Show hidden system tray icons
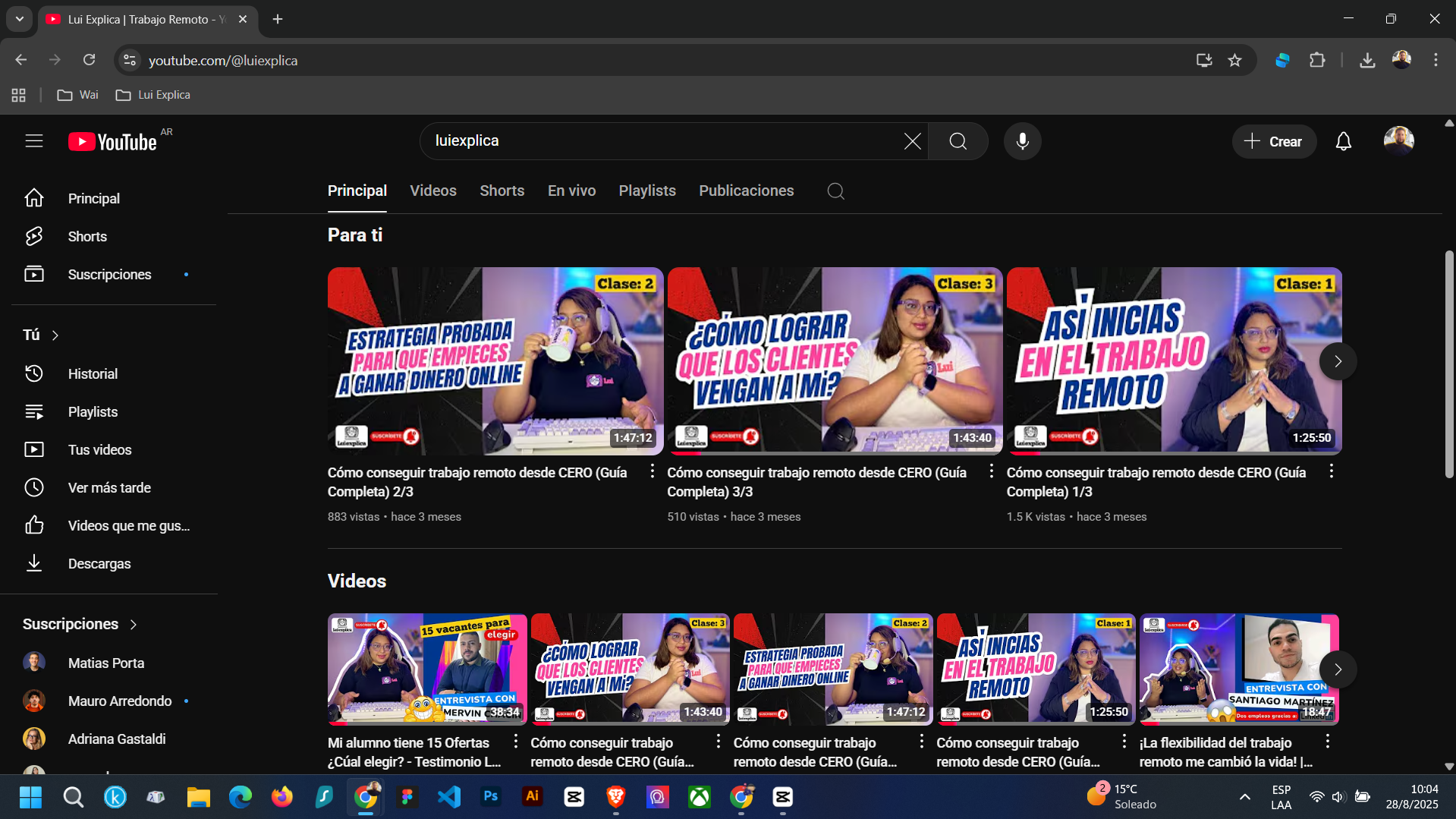This screenshot has width=1456, height=819. coord(1244,797)
